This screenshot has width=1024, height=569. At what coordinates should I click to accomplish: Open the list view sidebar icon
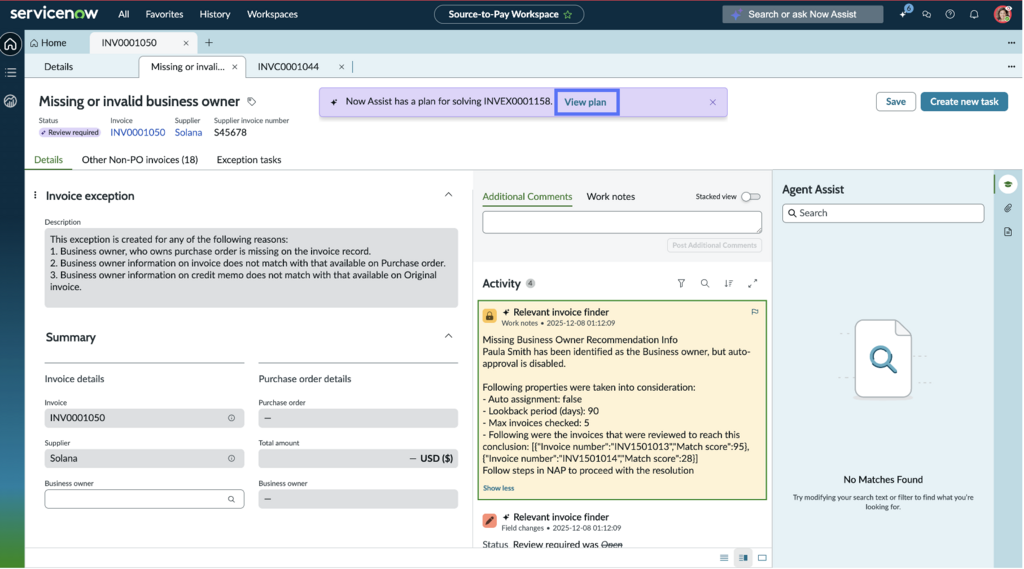coord(10,73)
